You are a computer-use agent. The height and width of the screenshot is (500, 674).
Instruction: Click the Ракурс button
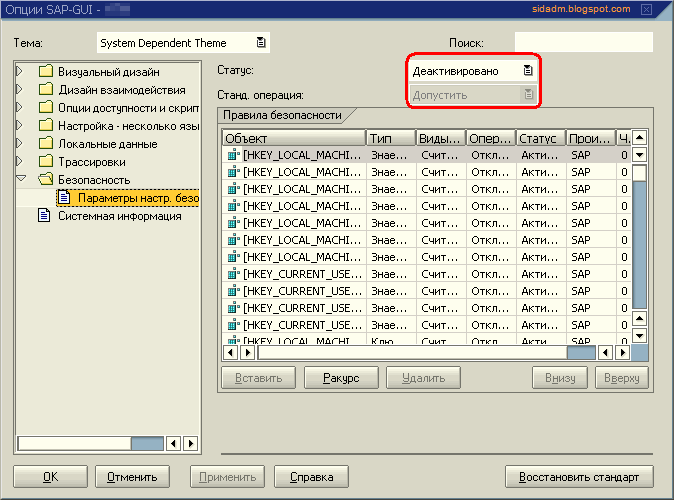pos(341,378)
